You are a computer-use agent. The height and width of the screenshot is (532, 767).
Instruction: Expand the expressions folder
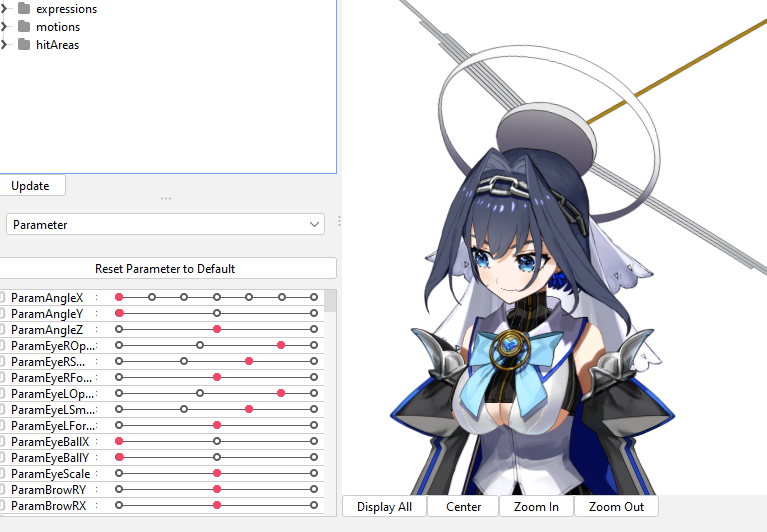pos(4,9)
